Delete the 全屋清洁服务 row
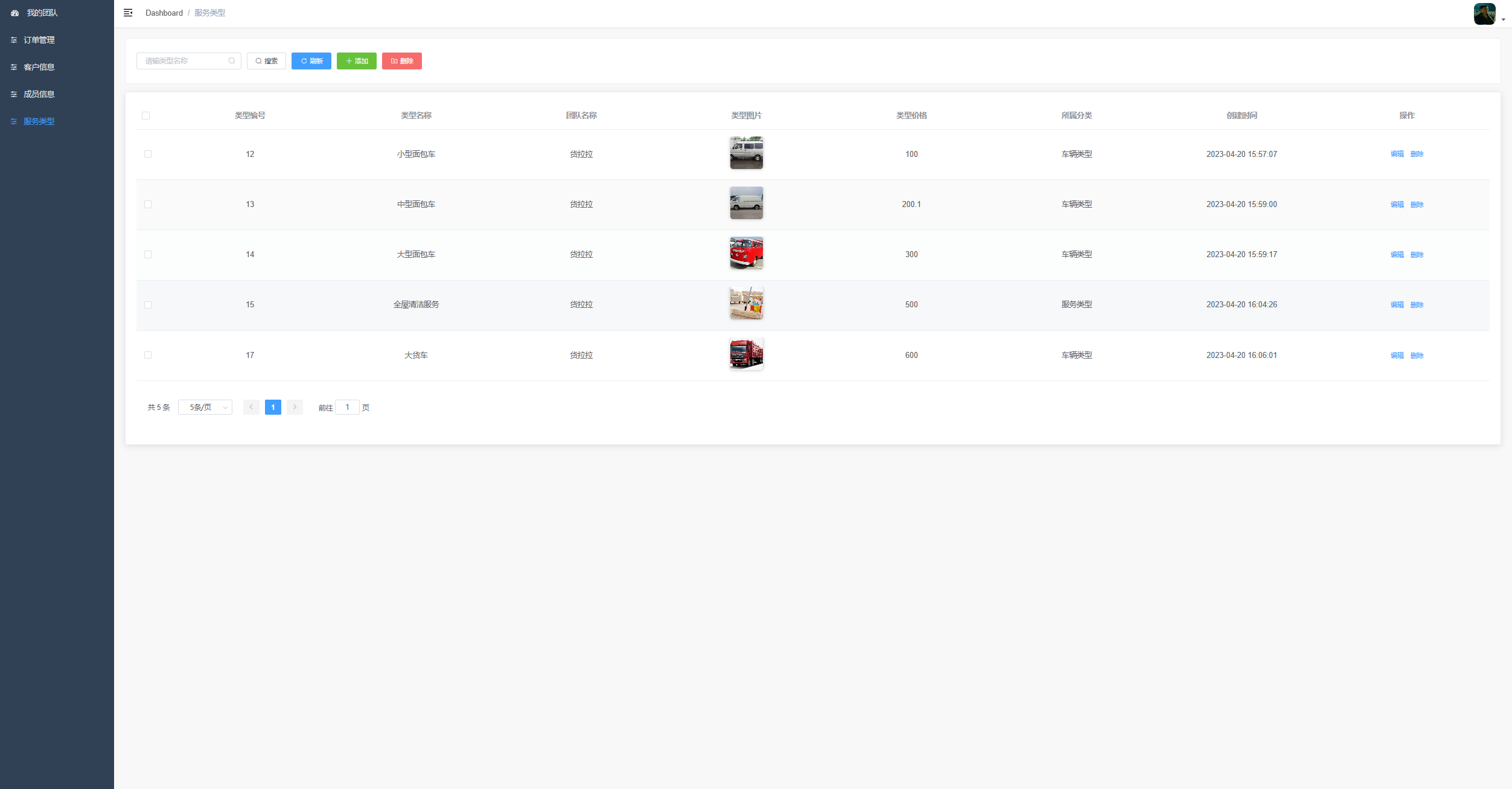Viewport: 1512px width, 789px height. (x=1417, y=305)
